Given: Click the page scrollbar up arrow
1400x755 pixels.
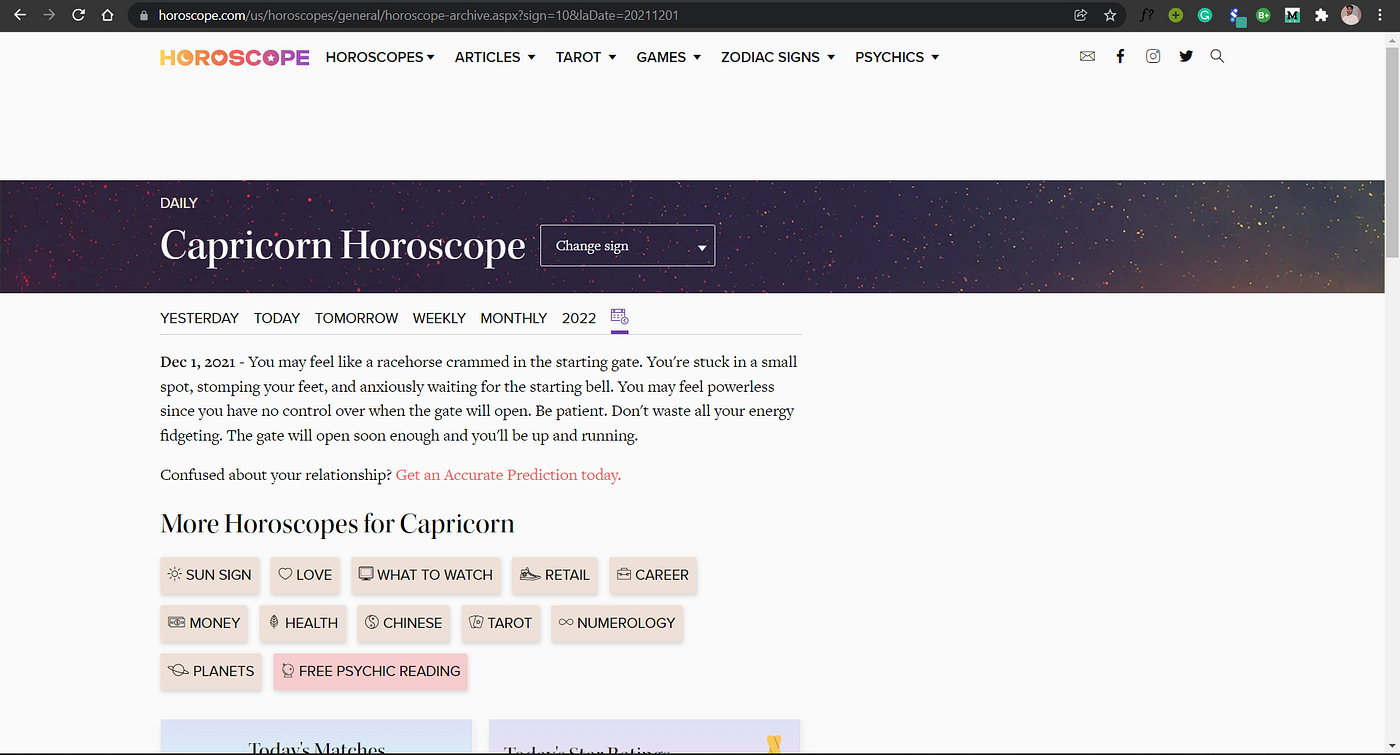Looking at the screenshot, I should (1391, 40).
